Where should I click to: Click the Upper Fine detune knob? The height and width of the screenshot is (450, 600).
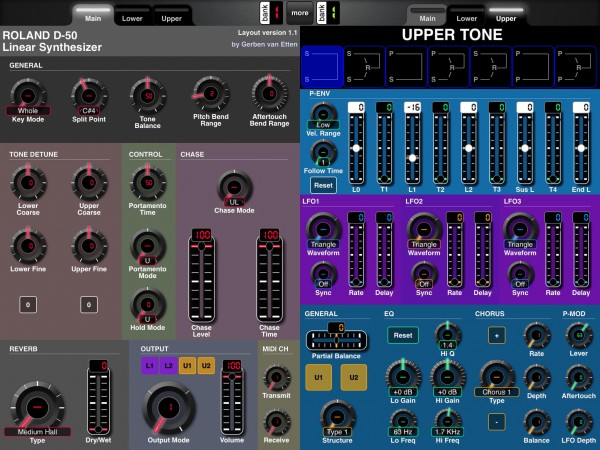coord(89,246)
